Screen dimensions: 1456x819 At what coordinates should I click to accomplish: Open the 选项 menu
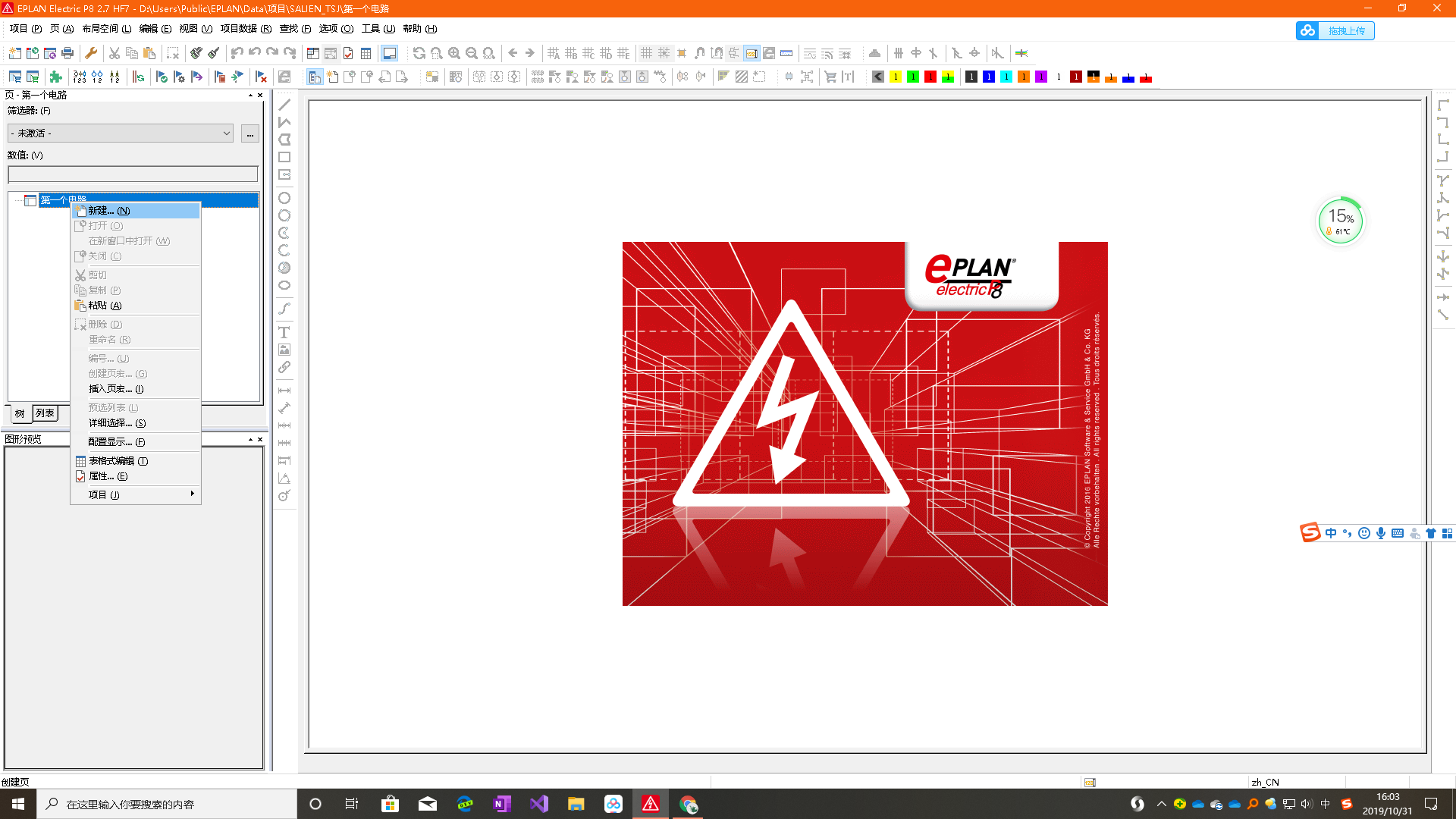pos(335,29)
